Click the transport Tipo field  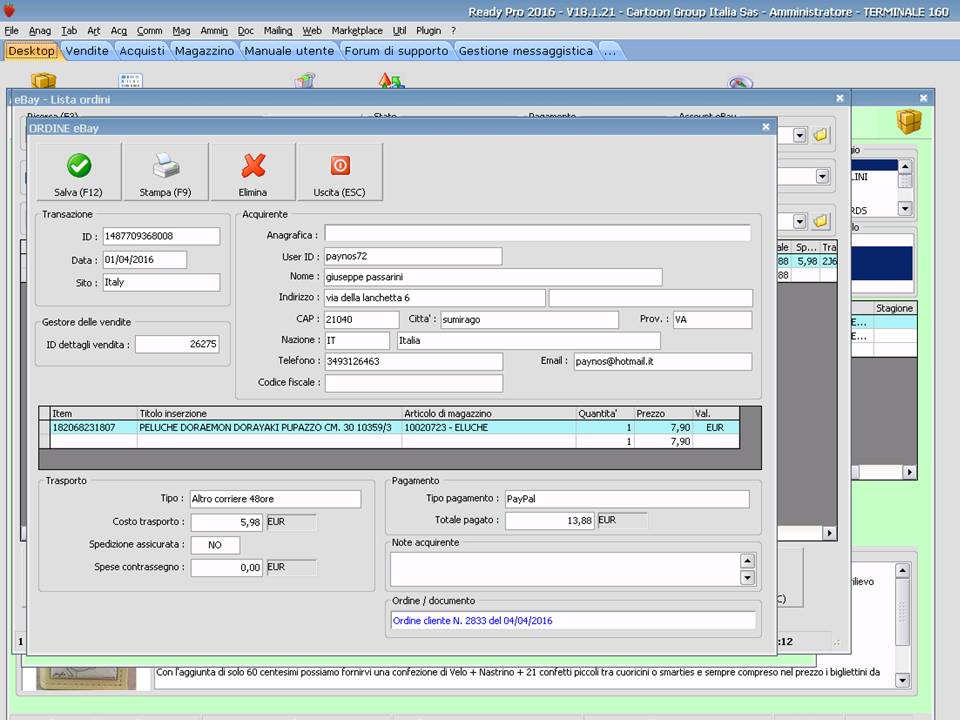[x=276, y=499]
